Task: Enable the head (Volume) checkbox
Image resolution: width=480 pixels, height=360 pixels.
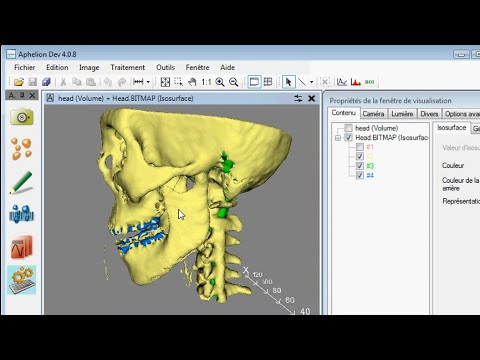Action: 348,128
